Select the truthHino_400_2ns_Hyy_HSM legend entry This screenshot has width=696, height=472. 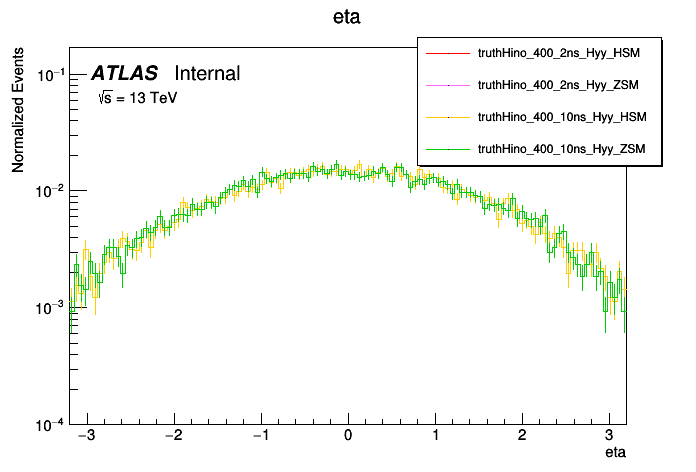562,53
